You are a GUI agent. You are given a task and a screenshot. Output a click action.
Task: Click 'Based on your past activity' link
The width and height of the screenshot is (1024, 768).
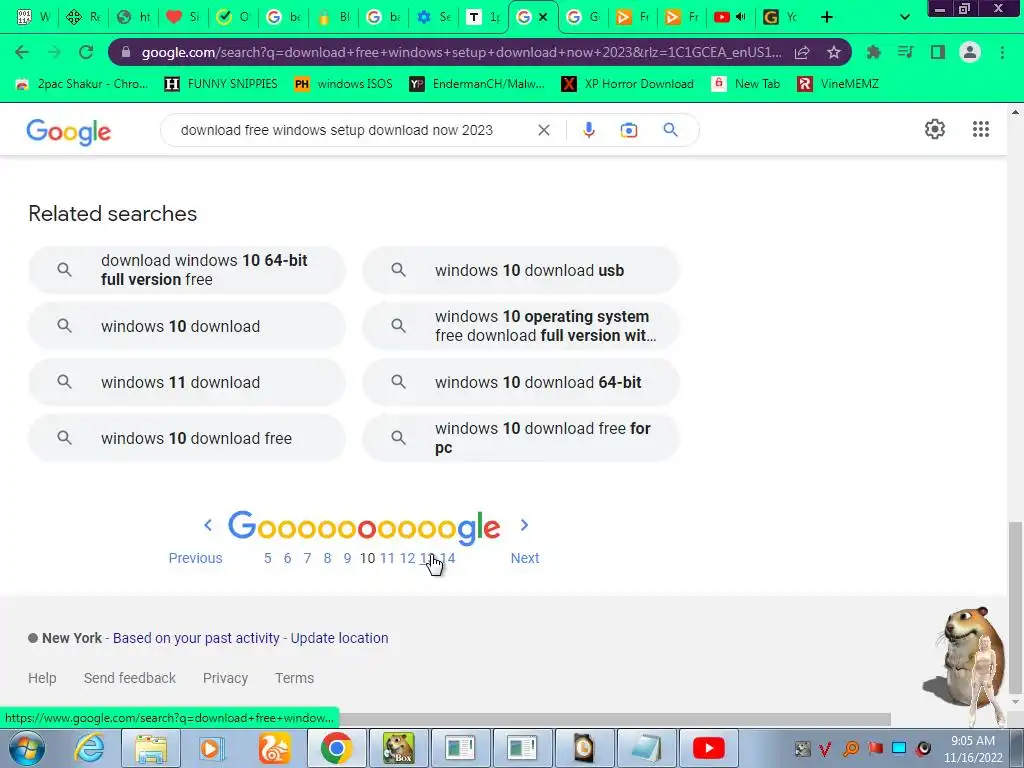coord(196,638)
